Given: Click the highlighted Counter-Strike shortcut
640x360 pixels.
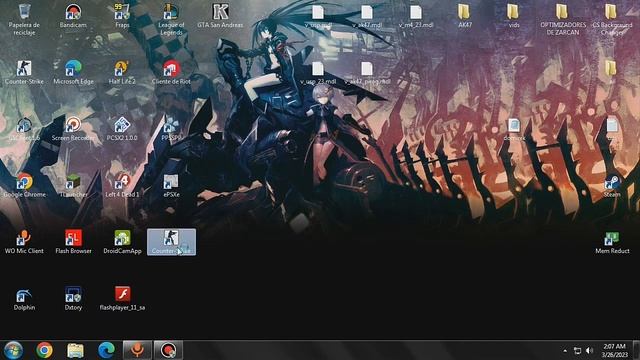Looking at the screenshot, I should (171, 242).
